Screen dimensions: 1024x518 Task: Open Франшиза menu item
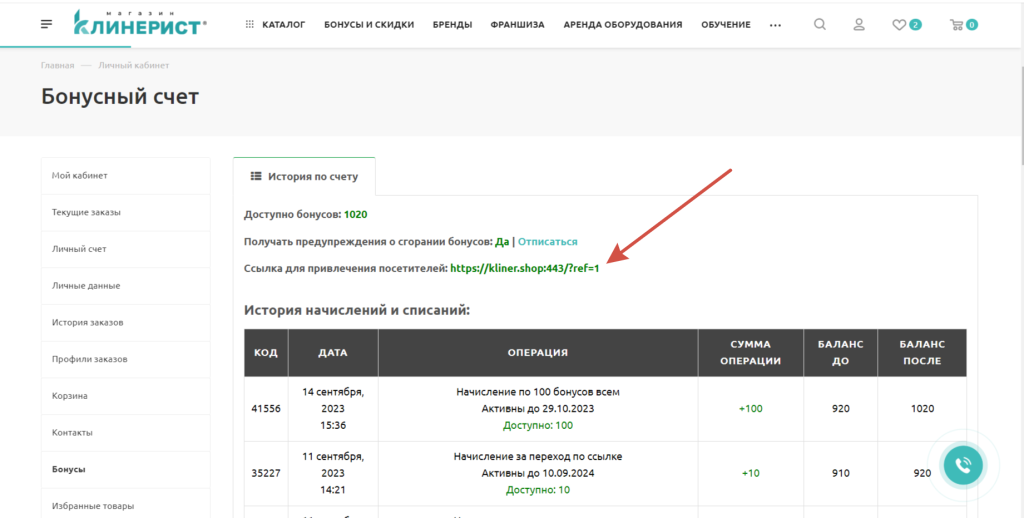coord(517,25)
